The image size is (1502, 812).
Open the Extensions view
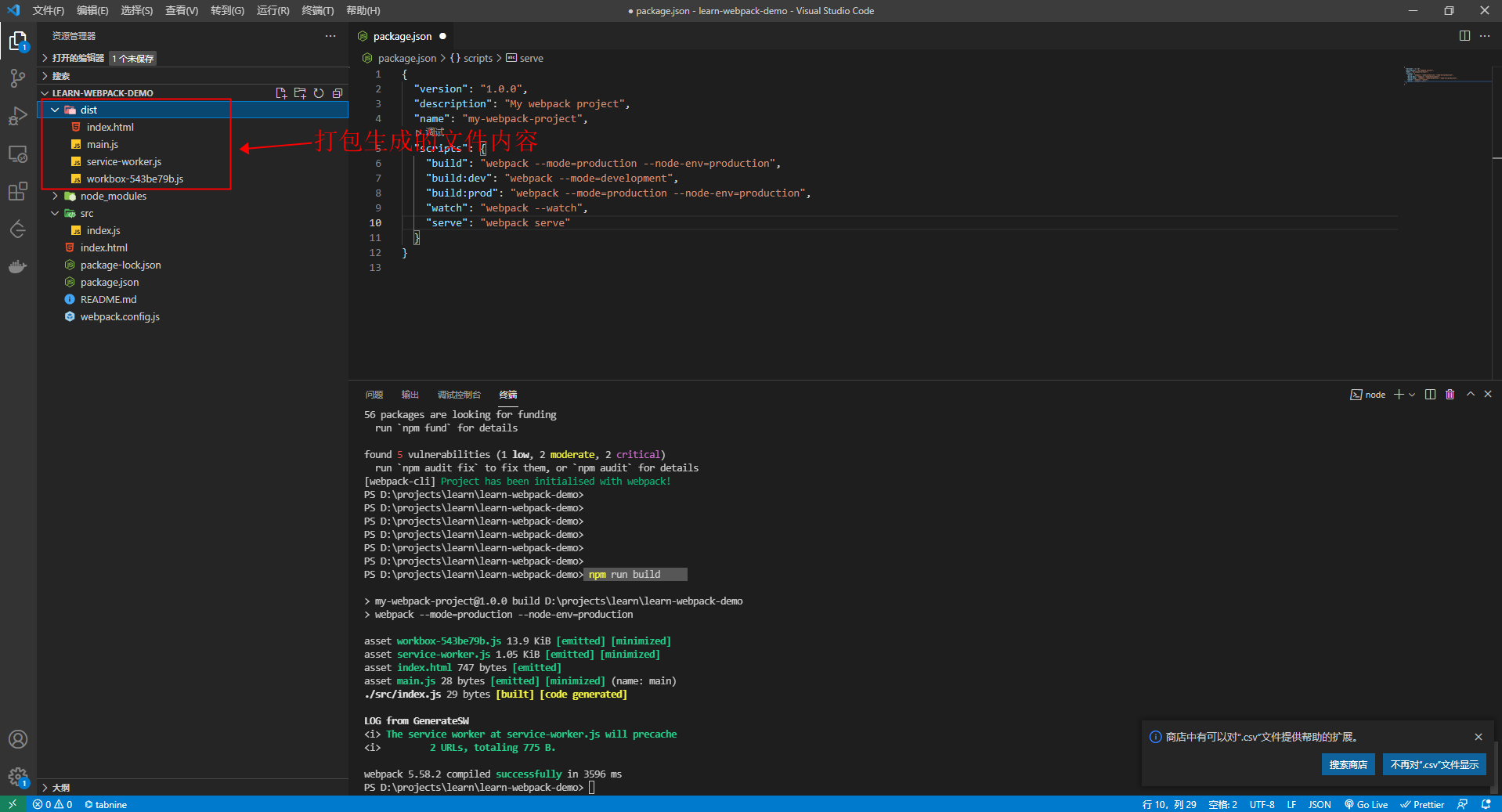[18, 191]
